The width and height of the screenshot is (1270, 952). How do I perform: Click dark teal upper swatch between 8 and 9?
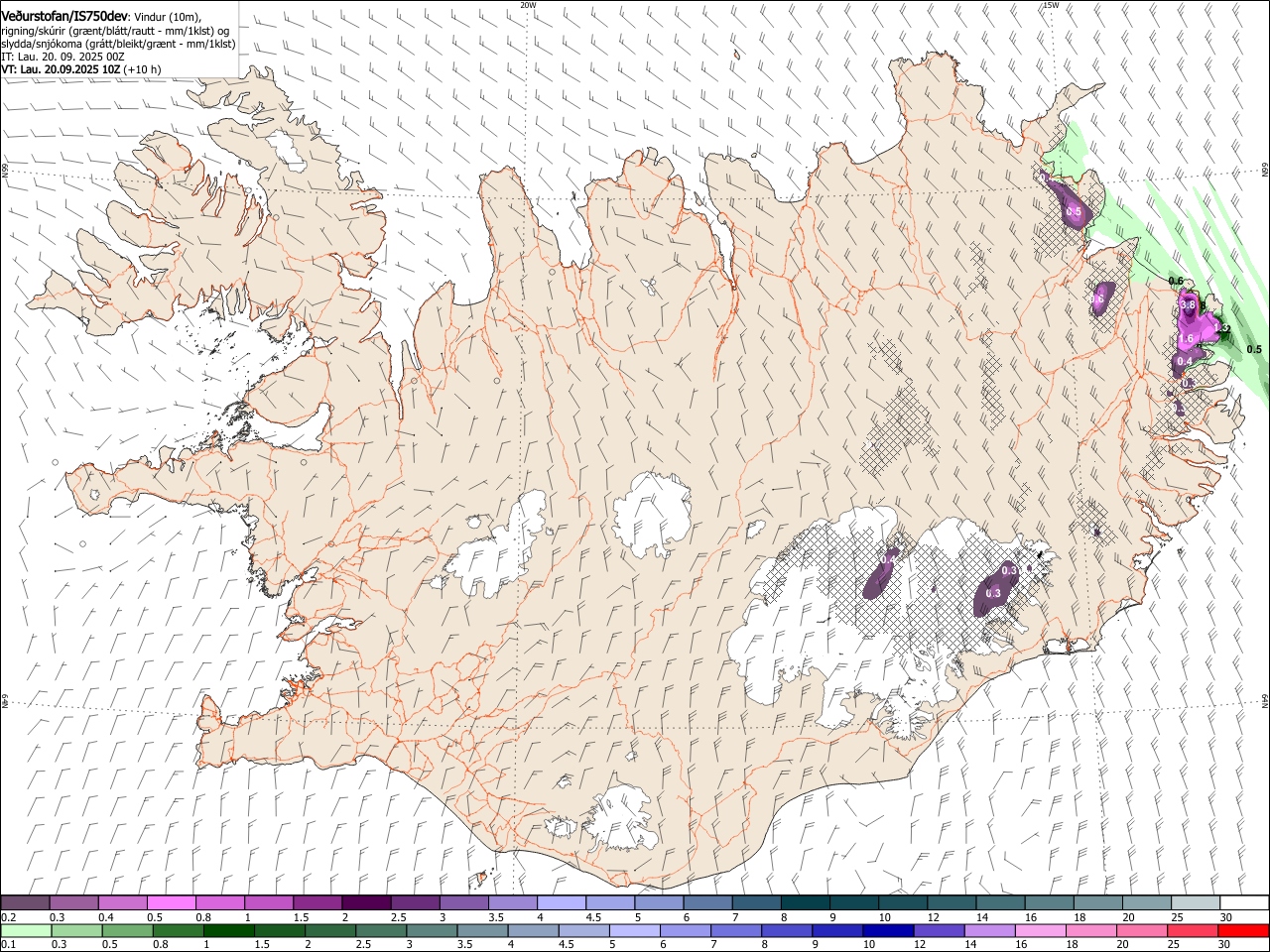(805, 903)
